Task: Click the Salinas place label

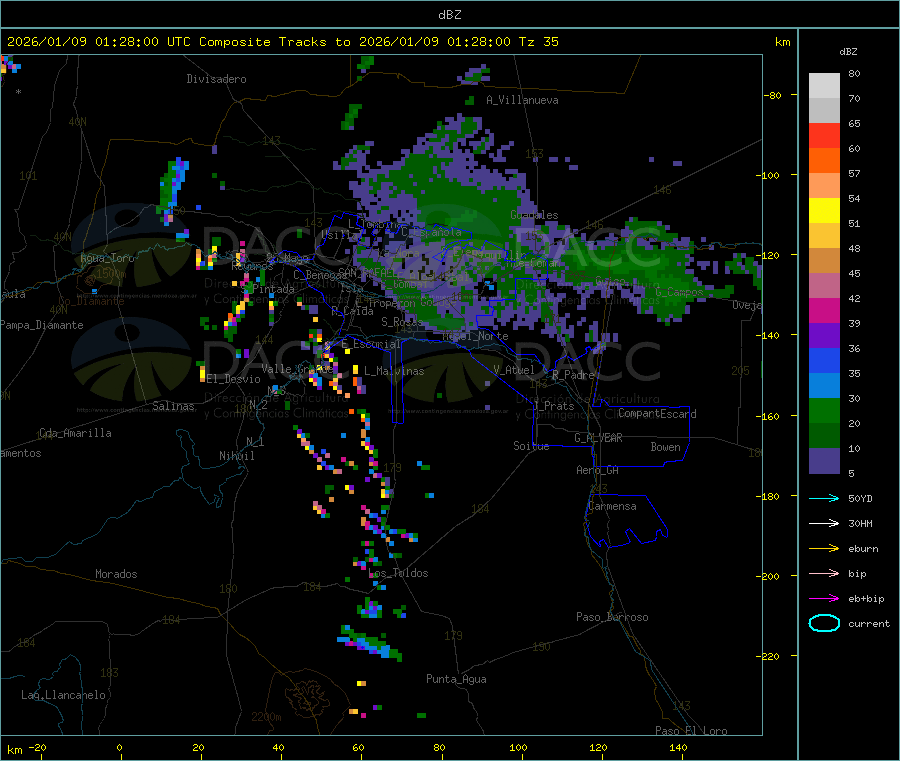Action: click(x=173, y=406)
